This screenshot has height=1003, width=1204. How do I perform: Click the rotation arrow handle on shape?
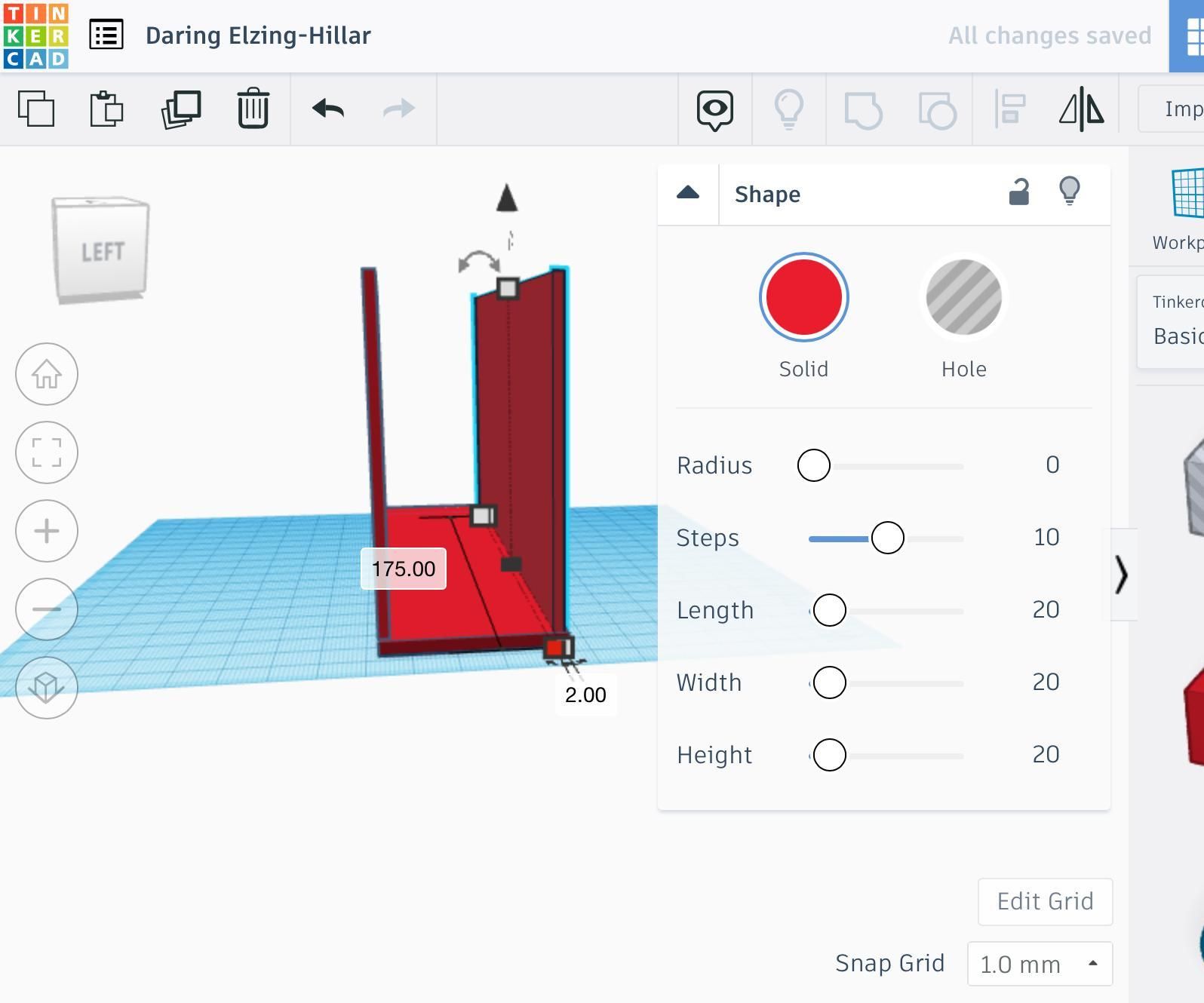pyautogui.click(x=479, y=262)
